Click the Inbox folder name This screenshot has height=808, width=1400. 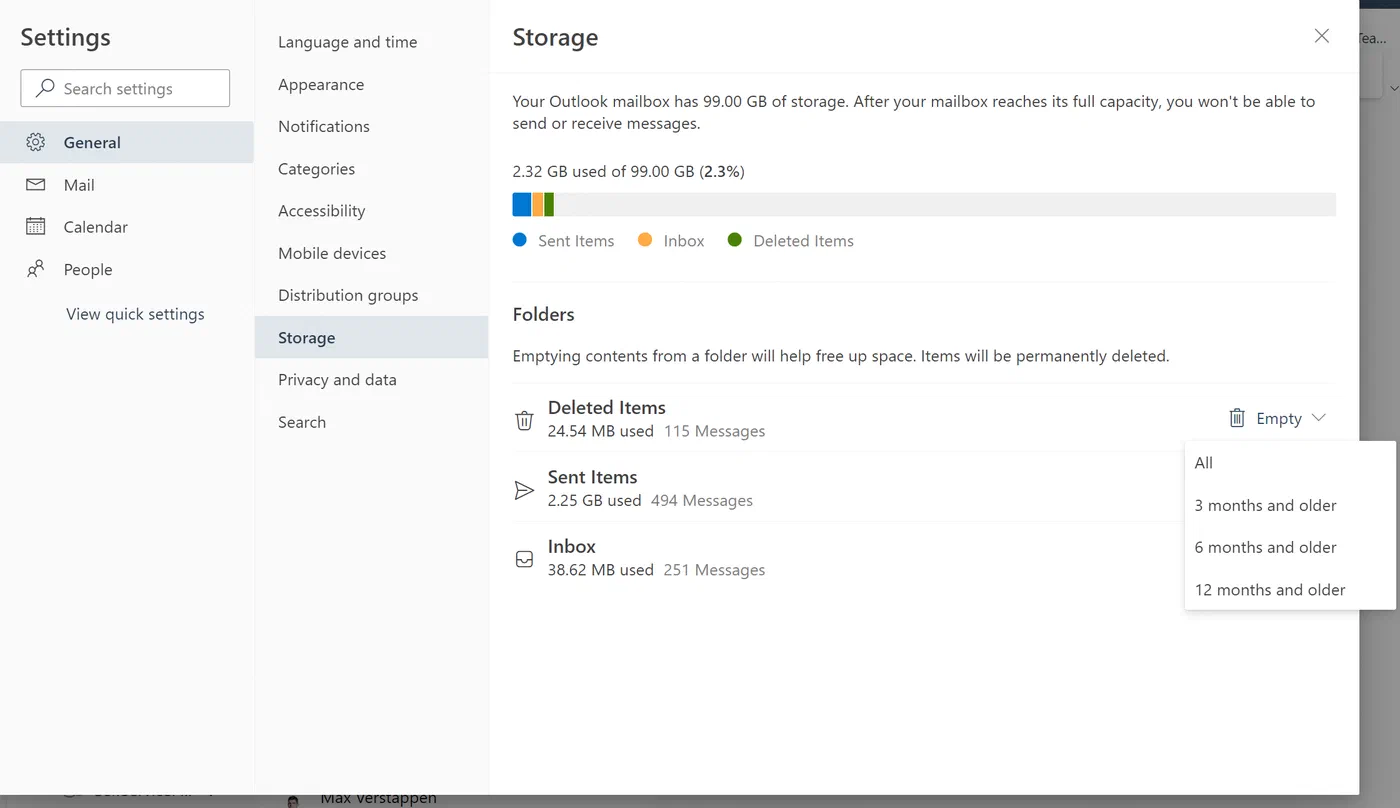572,546
